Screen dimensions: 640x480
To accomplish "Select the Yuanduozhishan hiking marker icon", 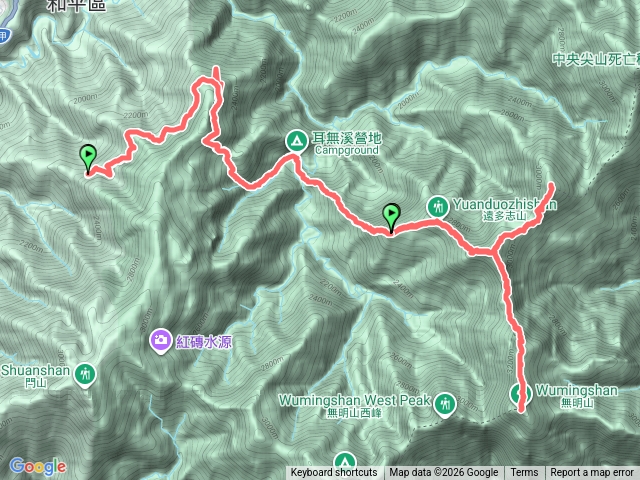I will point(438,207).
